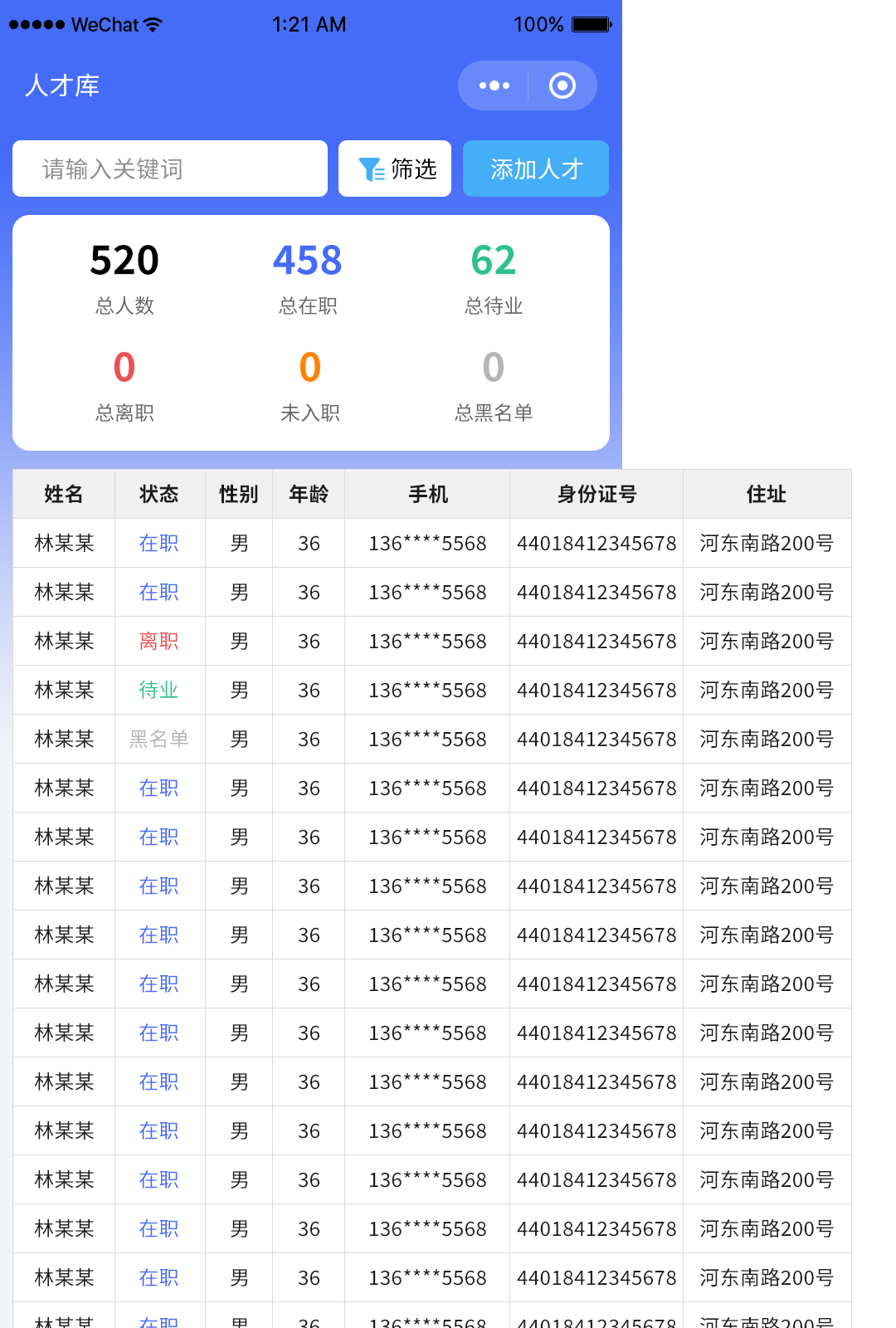
Task: Select the 总在职 458 statistic
Action: [308, 278]
